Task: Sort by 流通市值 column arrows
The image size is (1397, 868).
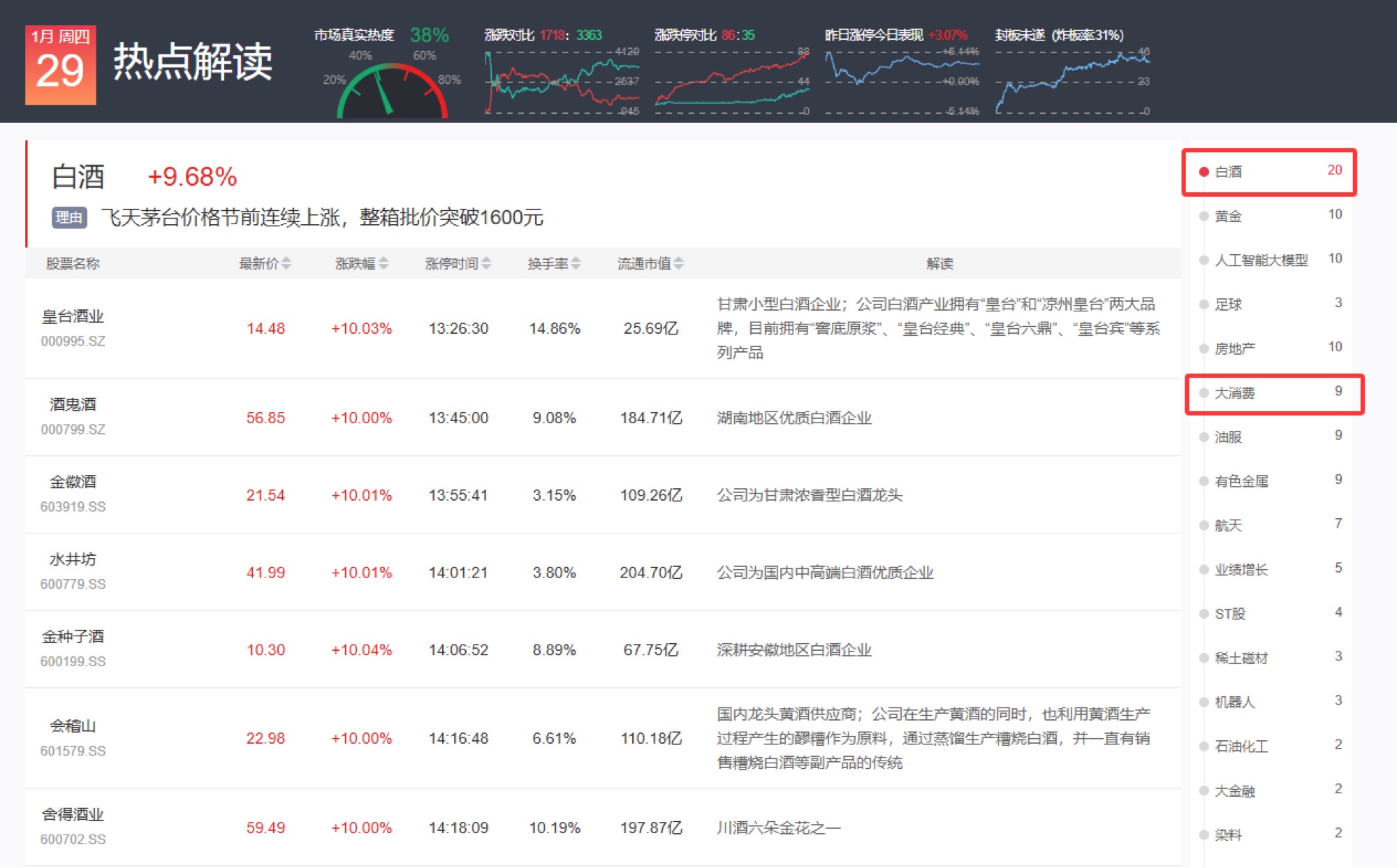Action: pyautogui.click(x=678, y=263)
